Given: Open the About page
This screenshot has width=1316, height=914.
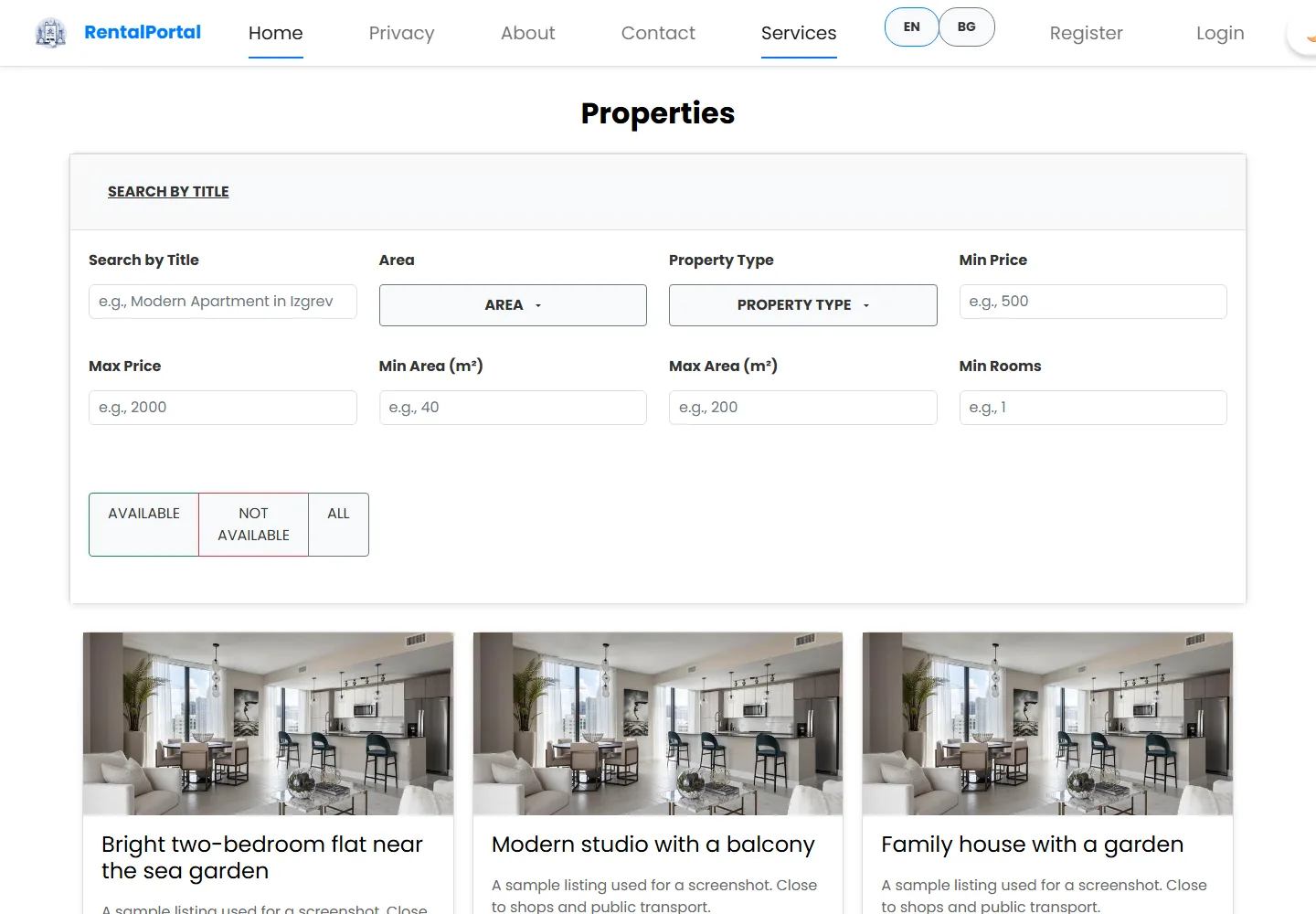Looking at the screenshot, I should [x=527, y=33].
